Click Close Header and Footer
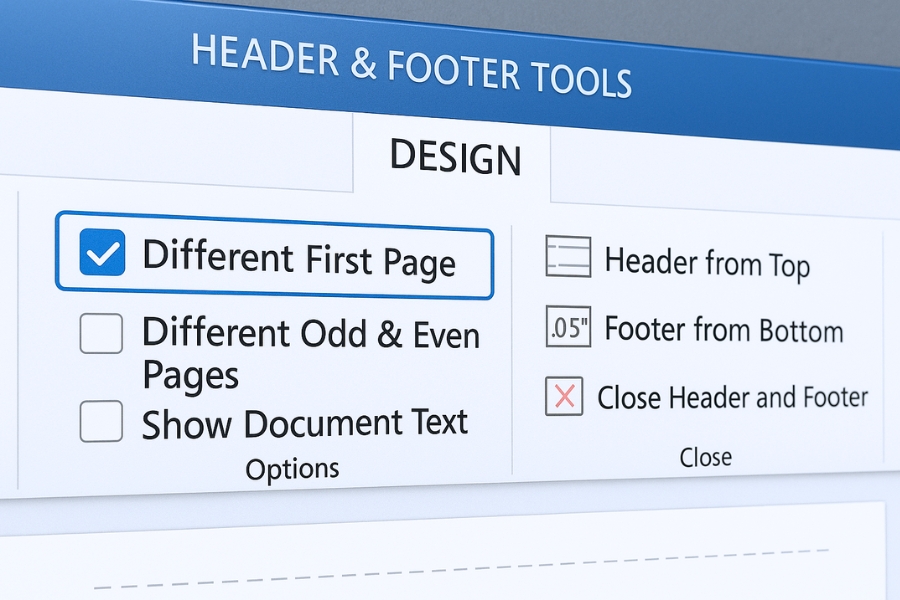 (732, 396)
